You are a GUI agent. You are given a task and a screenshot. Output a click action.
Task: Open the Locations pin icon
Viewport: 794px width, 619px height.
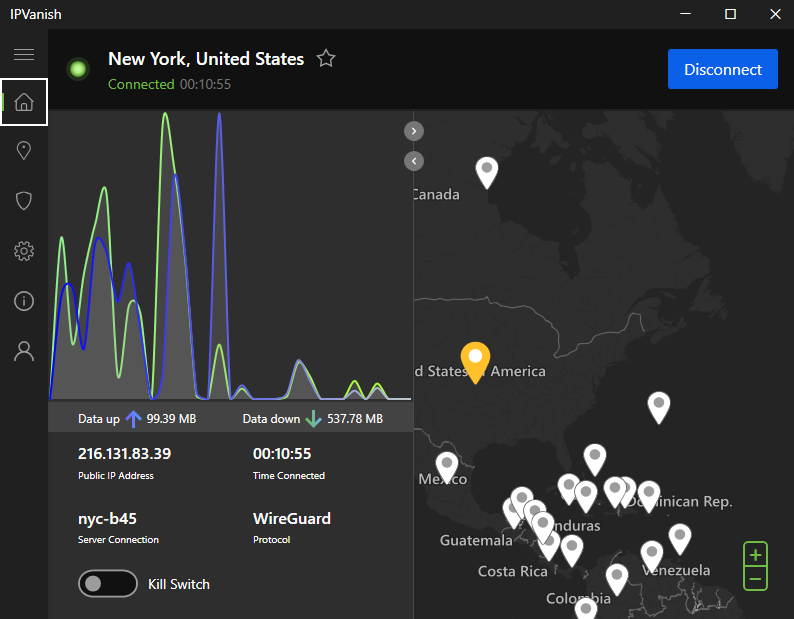click(24, 150)
